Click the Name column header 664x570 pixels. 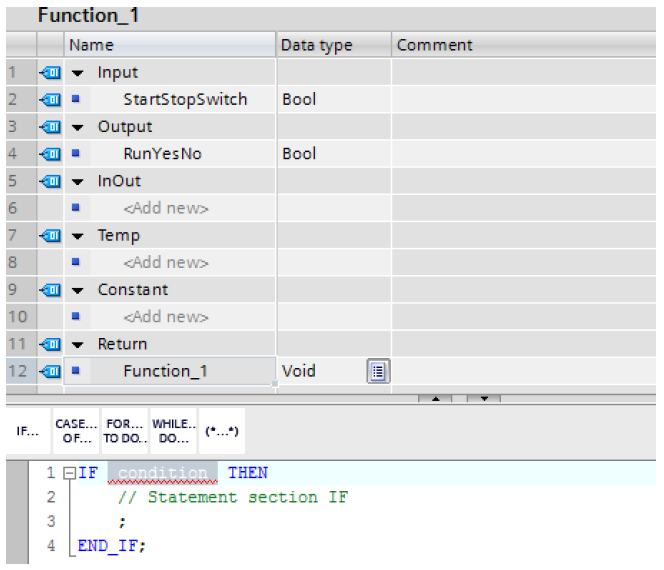pos(170,45)
